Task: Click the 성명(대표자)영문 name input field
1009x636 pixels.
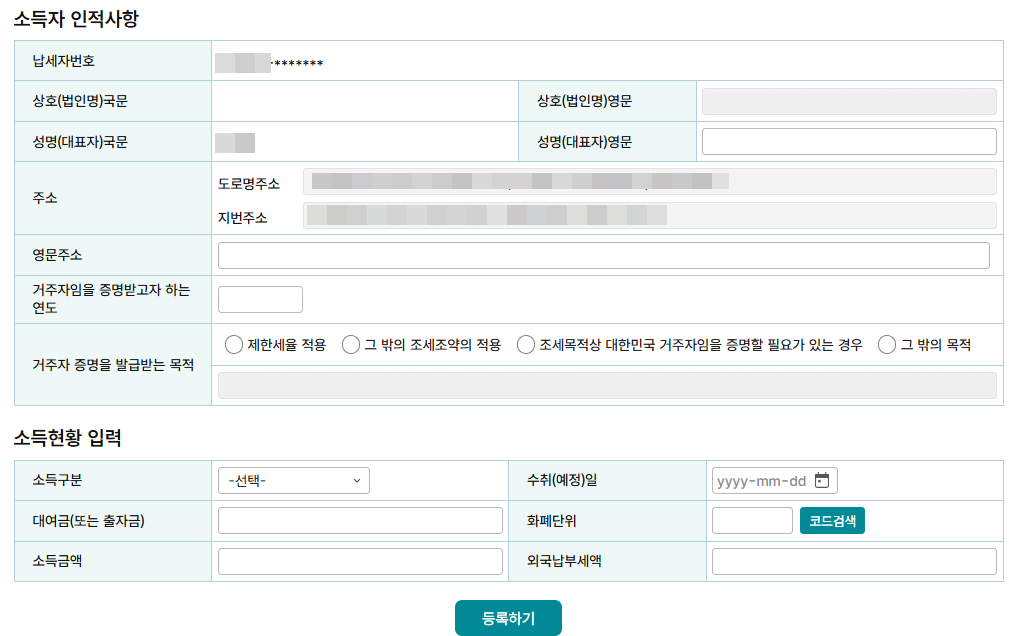Action: pos(848,140)
